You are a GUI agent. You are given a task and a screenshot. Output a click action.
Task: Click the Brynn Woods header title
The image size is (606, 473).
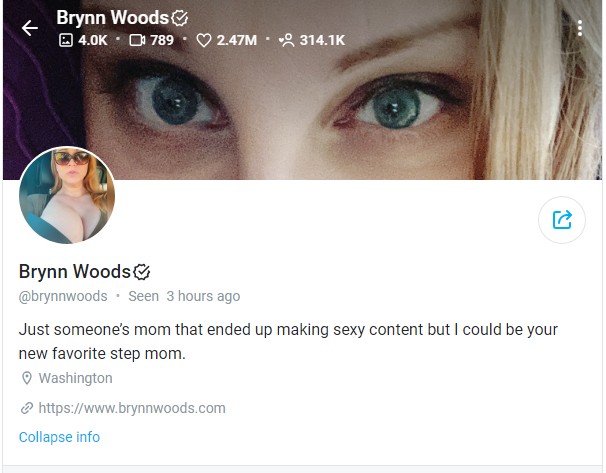(112, 18)
